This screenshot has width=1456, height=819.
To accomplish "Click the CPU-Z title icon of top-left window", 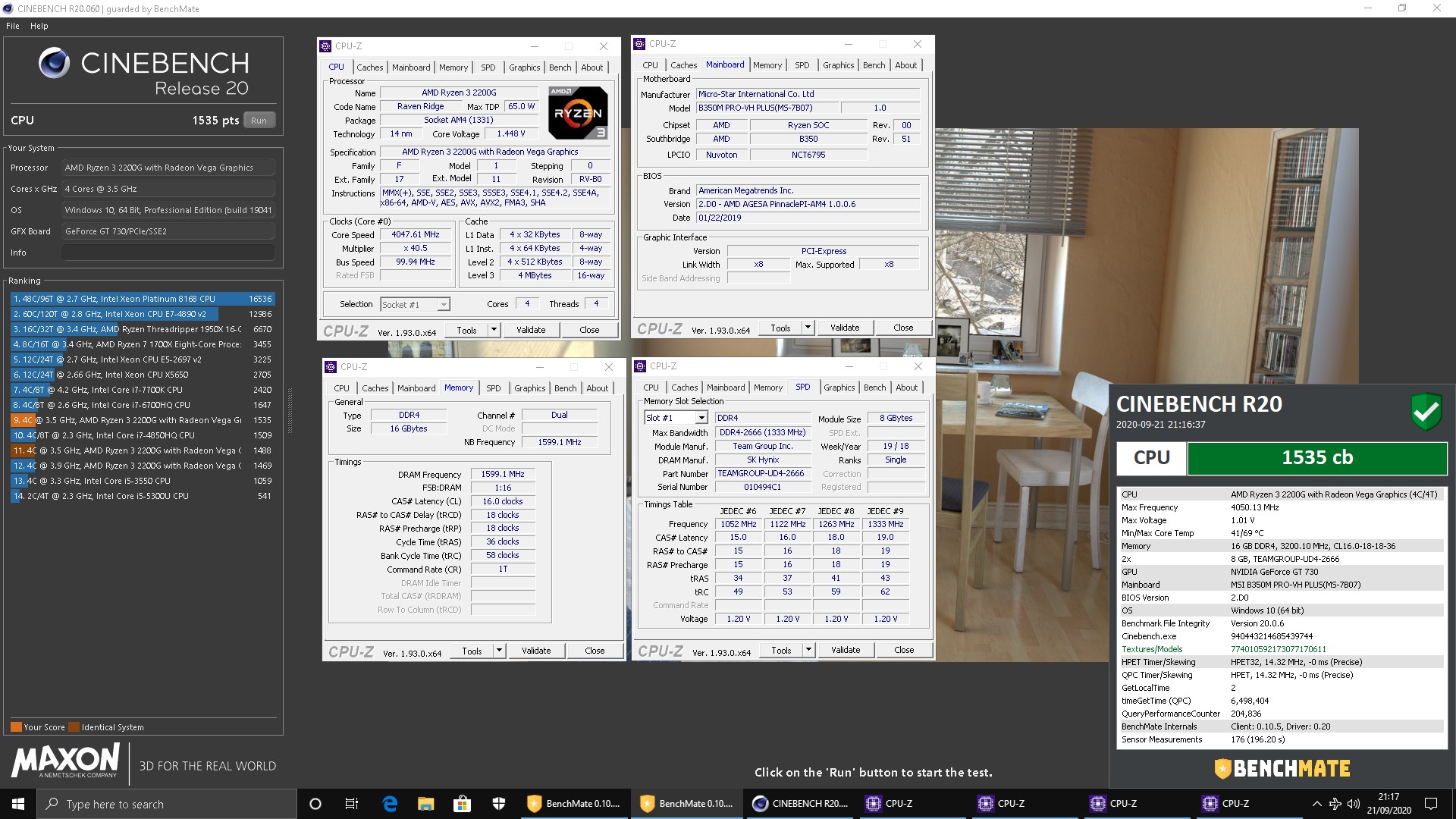I will click(325, 46).
